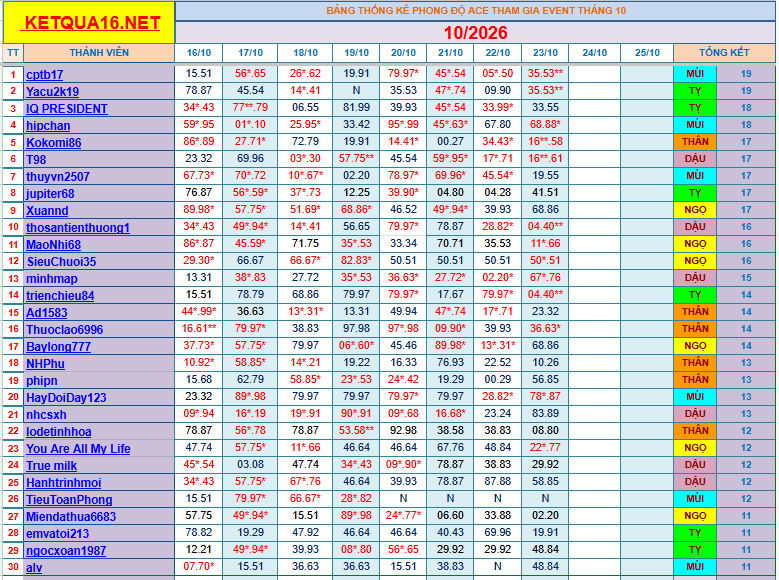This screenshot has width=779, height=580.
Task: Click the alv member link
Action: click(x=34, y=568)
